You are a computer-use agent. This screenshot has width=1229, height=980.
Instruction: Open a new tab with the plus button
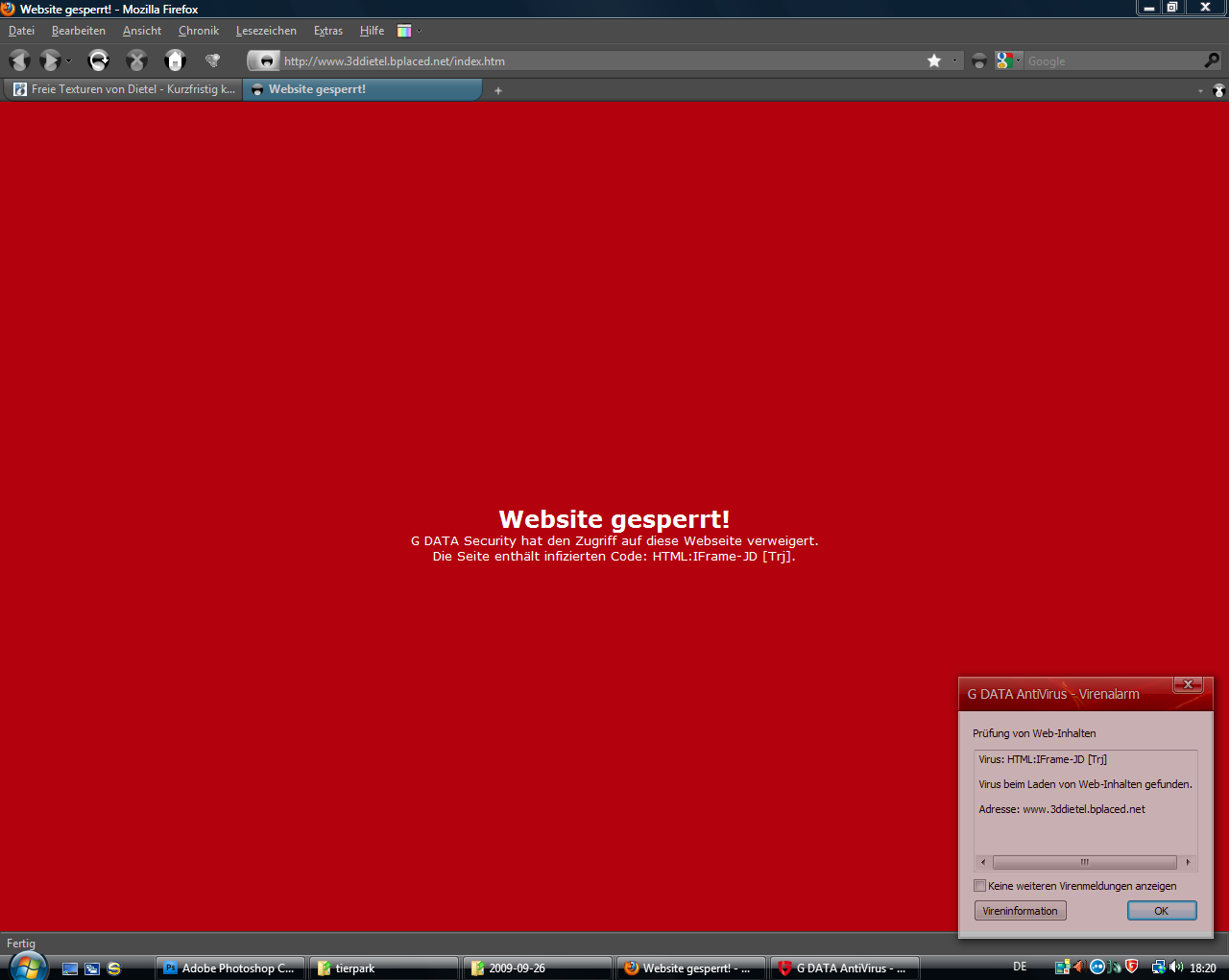tap(498, 90)
